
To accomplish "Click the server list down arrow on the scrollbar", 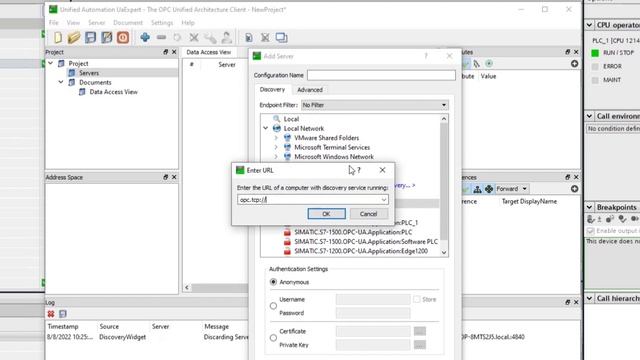I will coord(444,253).
